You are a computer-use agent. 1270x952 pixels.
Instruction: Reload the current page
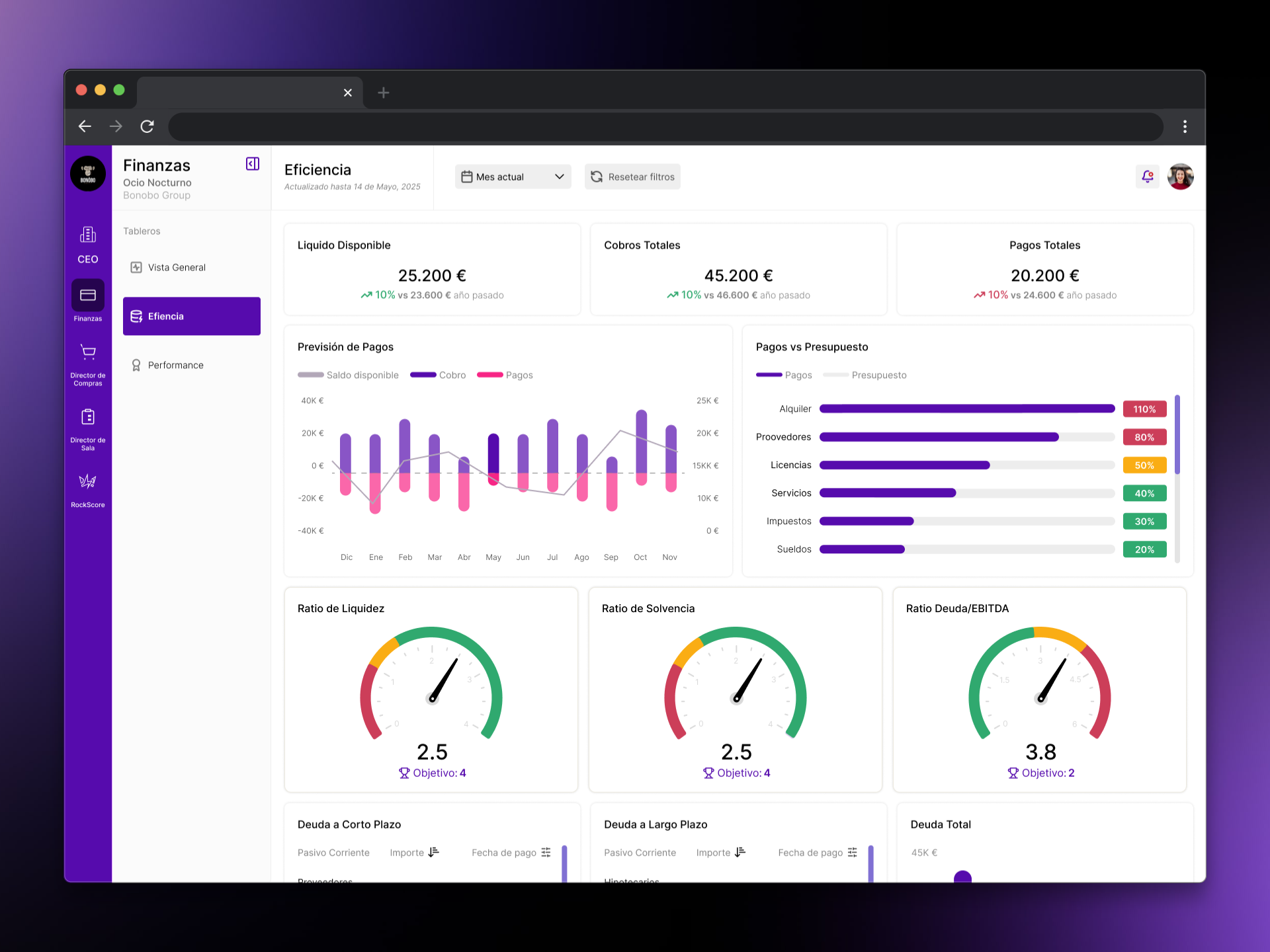coord(147,126)
